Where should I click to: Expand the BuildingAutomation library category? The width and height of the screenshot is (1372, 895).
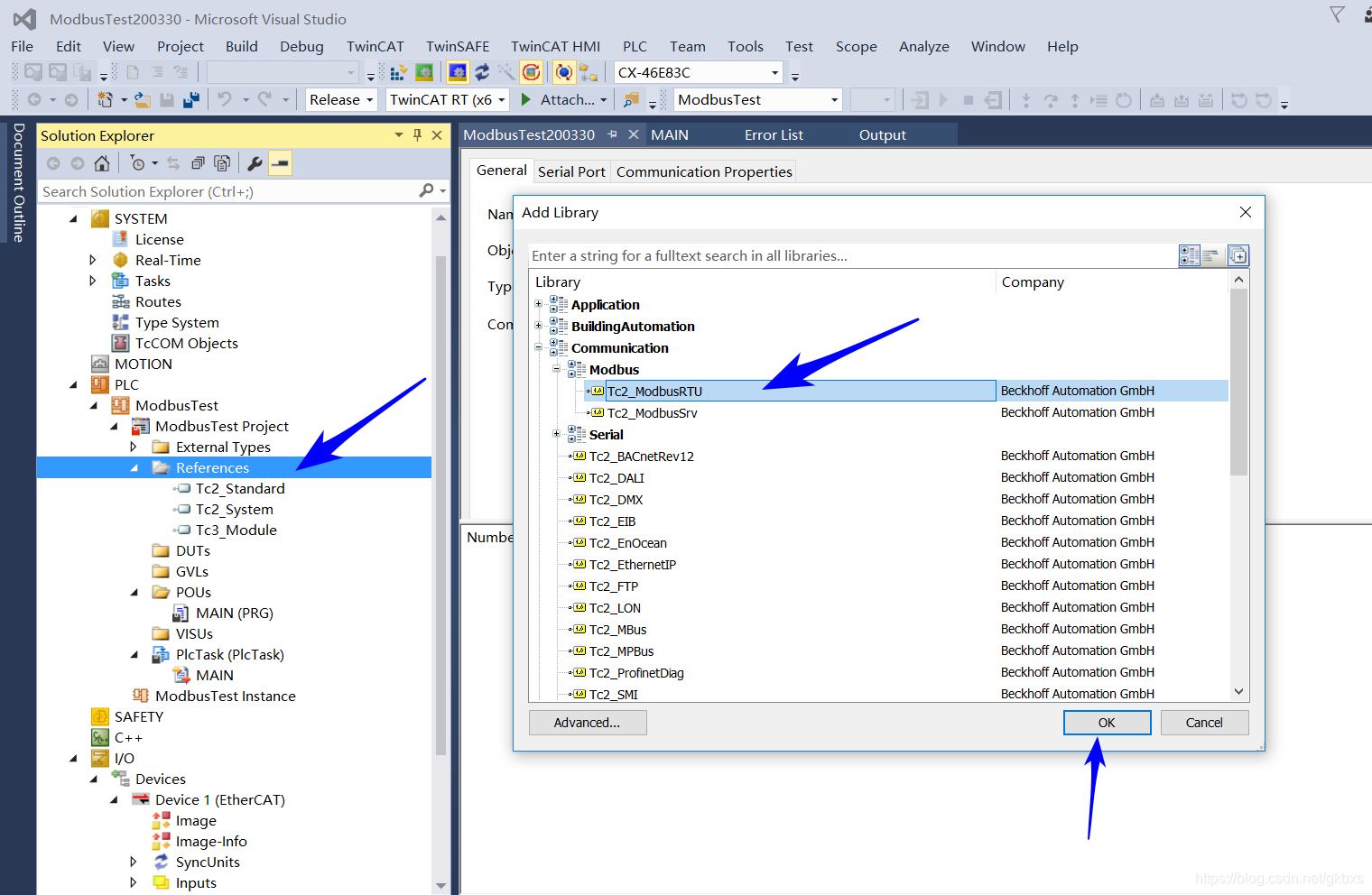(x=539, y=326)
